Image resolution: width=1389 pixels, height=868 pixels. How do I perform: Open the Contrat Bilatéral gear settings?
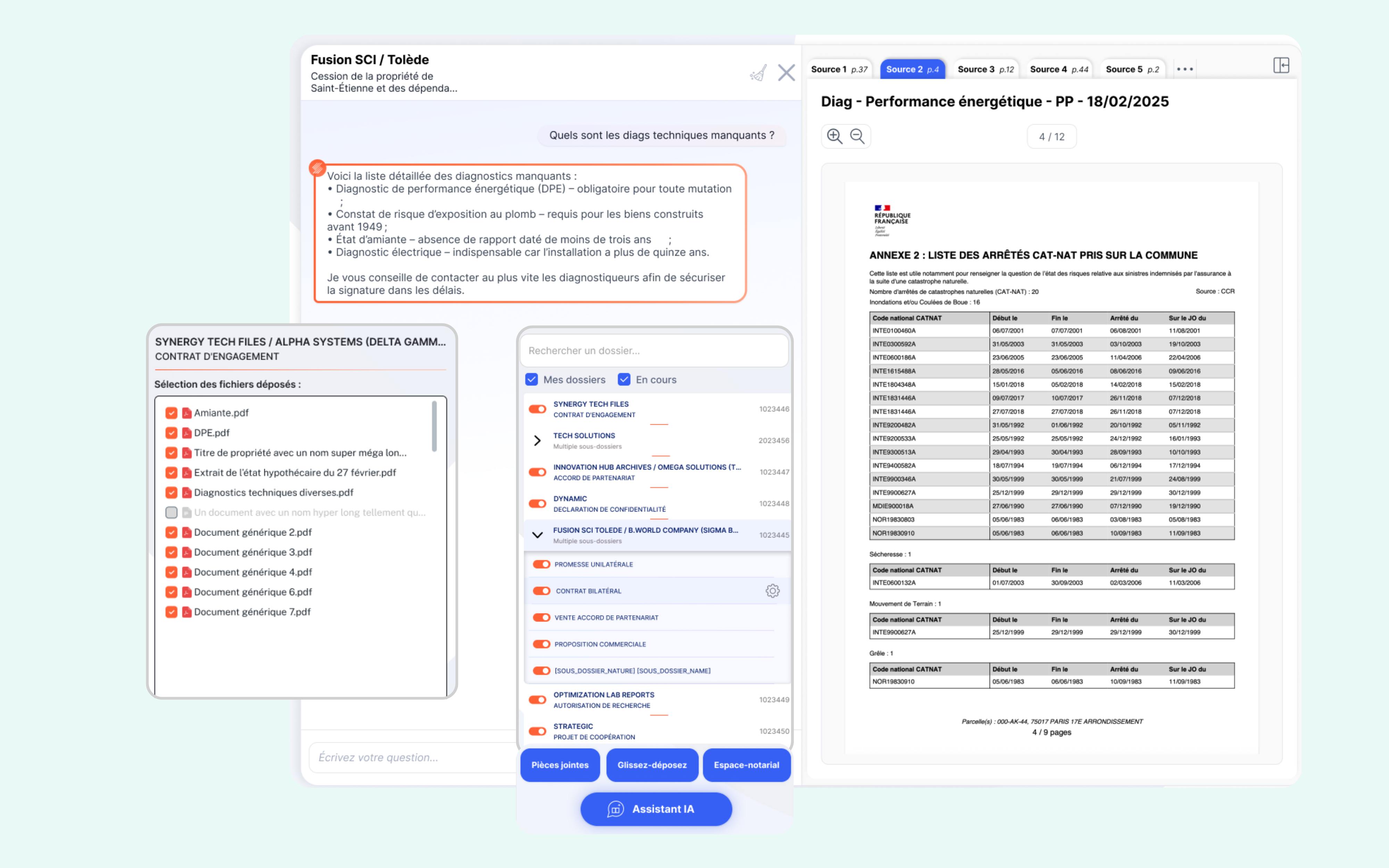pyautogui.click(x=772, y=591)
